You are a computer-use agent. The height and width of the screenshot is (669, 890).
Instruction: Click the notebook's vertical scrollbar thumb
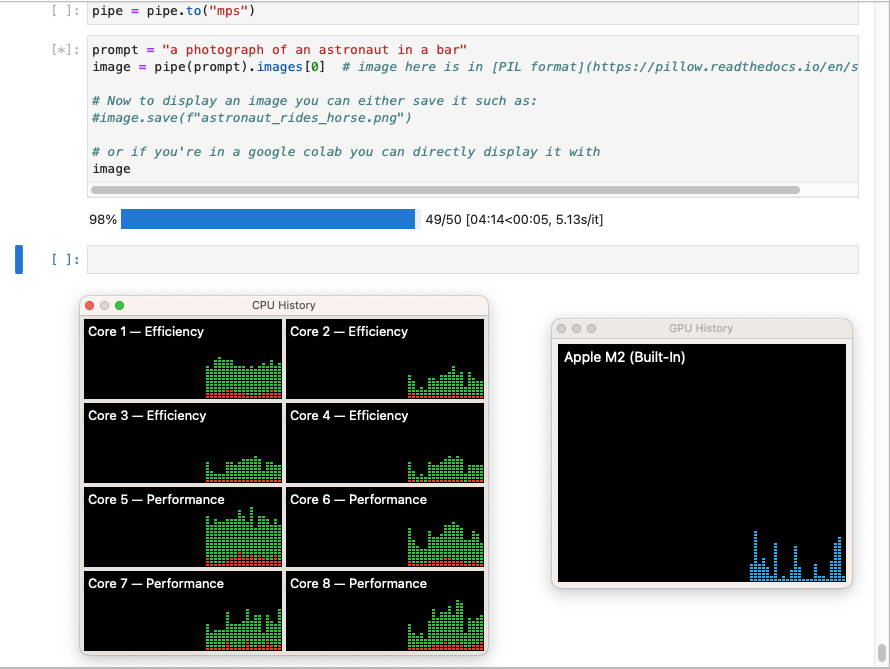tap(881, 652)
